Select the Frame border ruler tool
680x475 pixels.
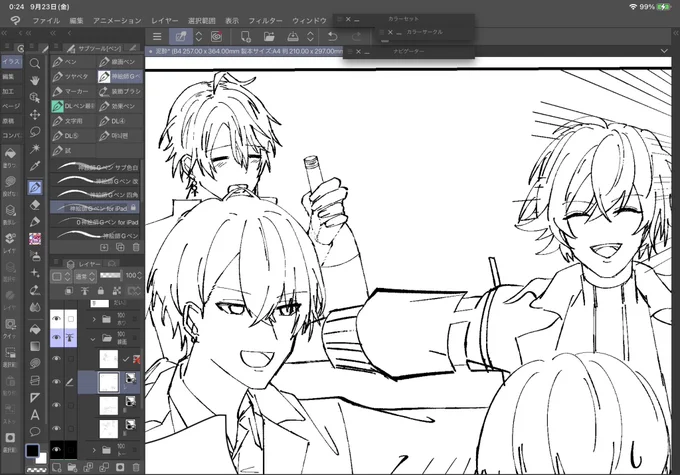pos(35,398)
